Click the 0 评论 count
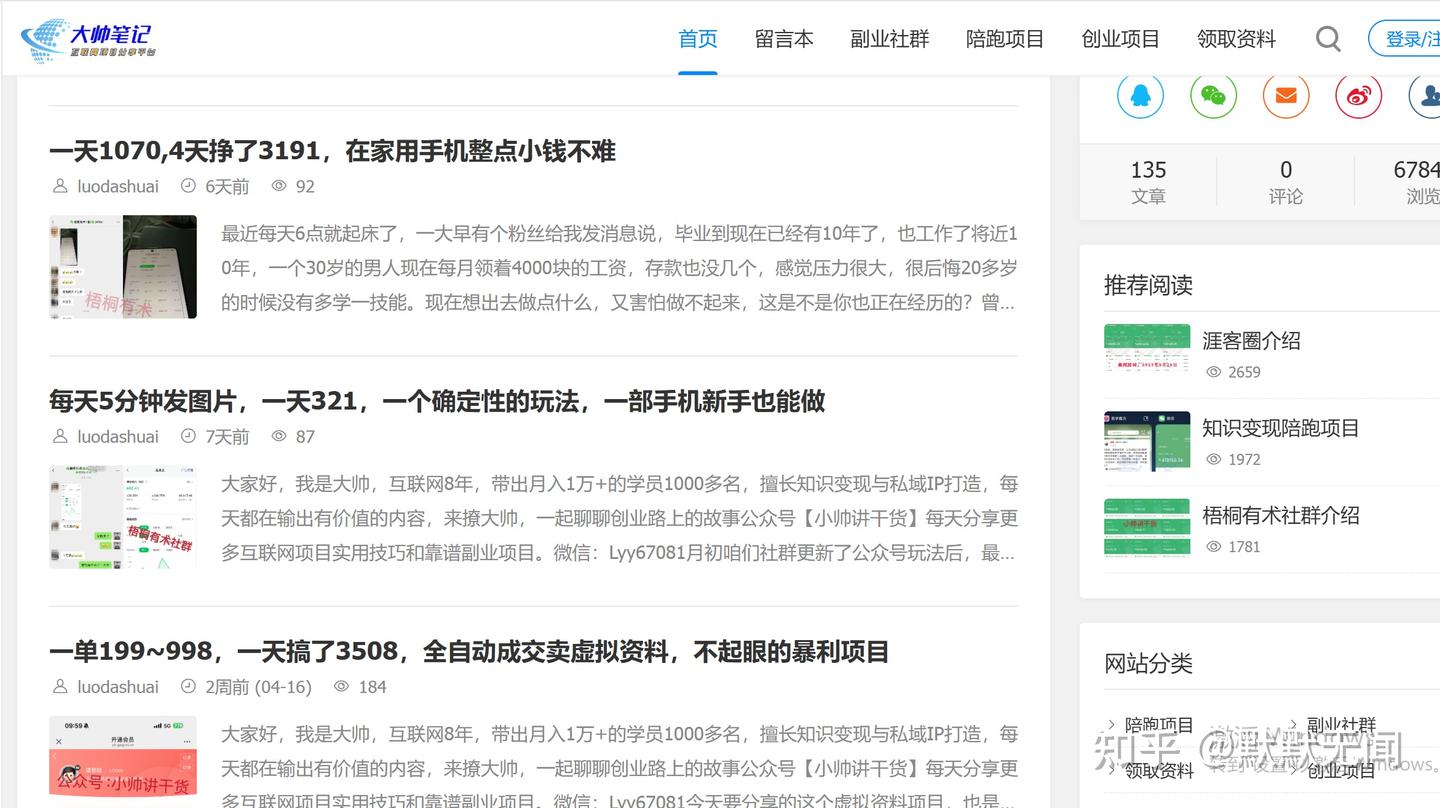1440x808 pixels. click(x=1286, y=182)
